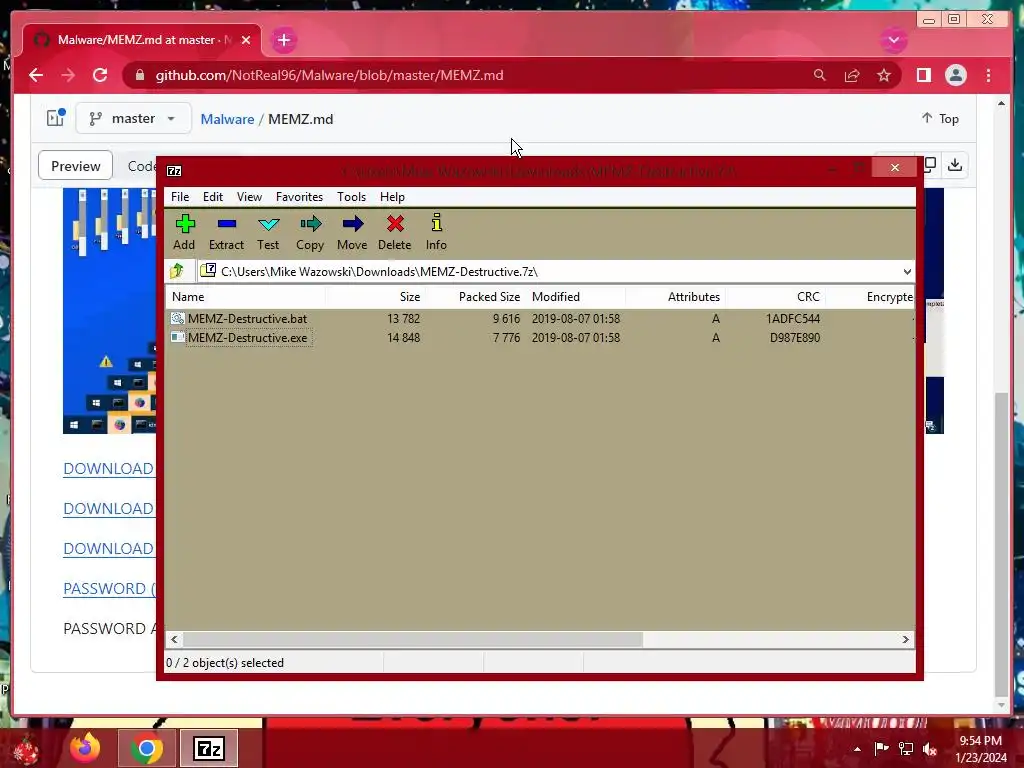Click the Add button in 7-Zip toolbar
Screen dimensions: 1024x768
pyautogui.click(x=184, y=232)
